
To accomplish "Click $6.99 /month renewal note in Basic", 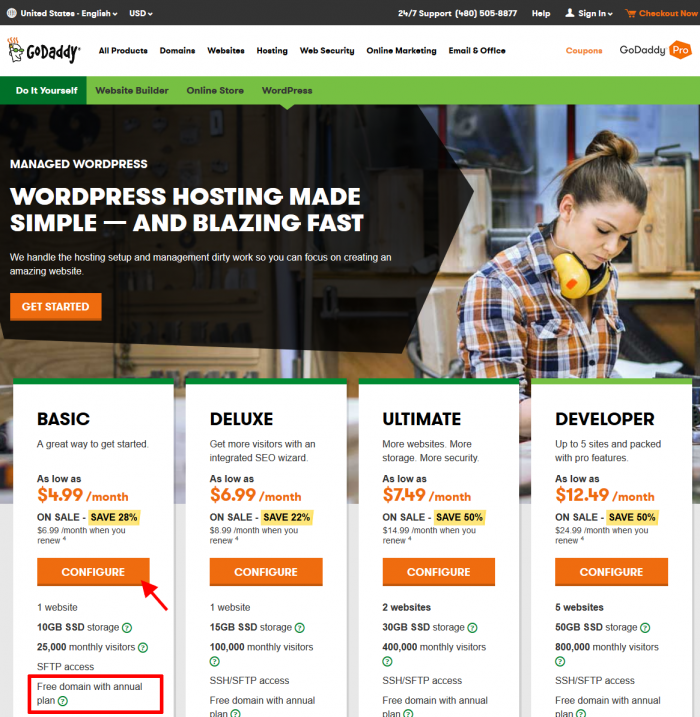I will point(81,535).
